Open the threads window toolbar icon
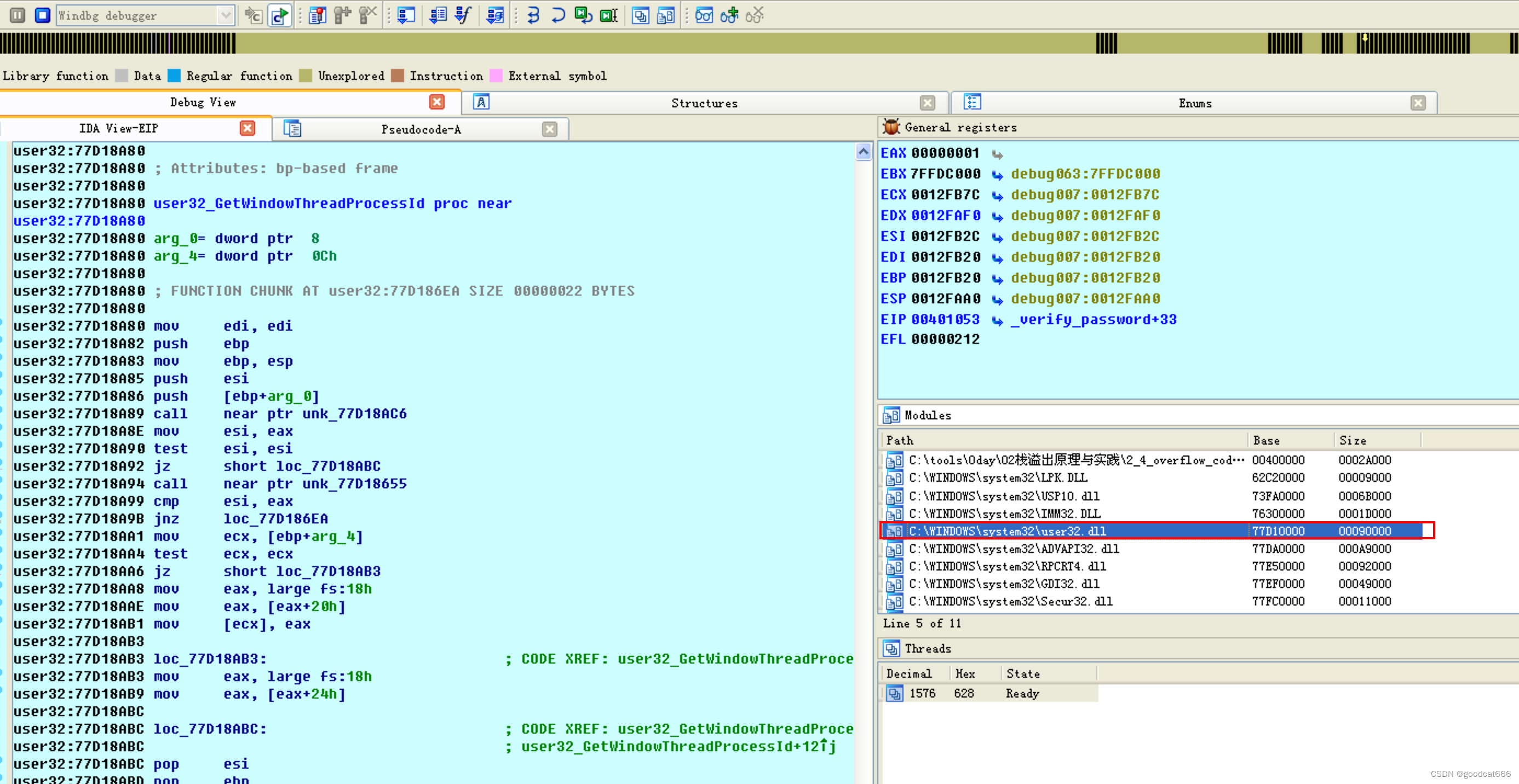1519x784 pixels. [640, 15]
